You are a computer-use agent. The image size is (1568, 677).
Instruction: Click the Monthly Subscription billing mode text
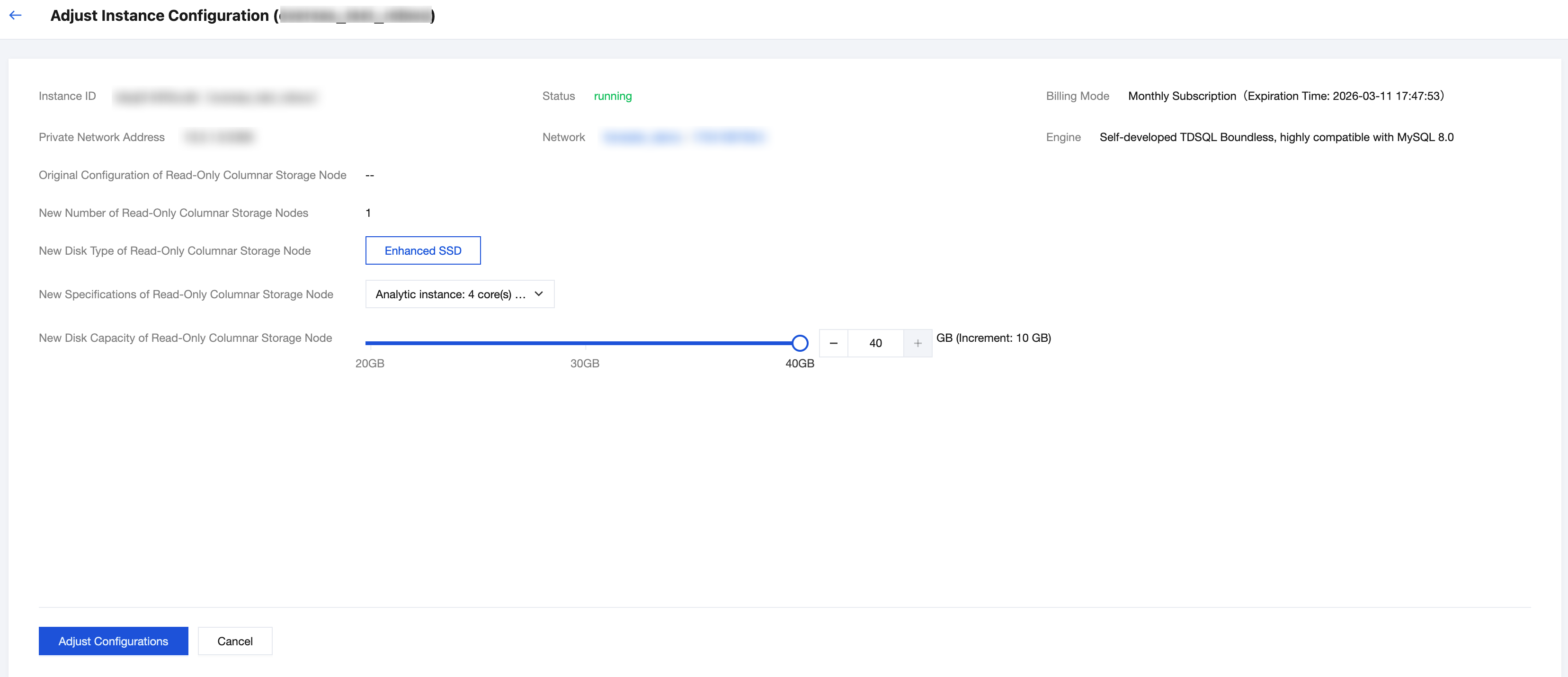click(1182, 96)
